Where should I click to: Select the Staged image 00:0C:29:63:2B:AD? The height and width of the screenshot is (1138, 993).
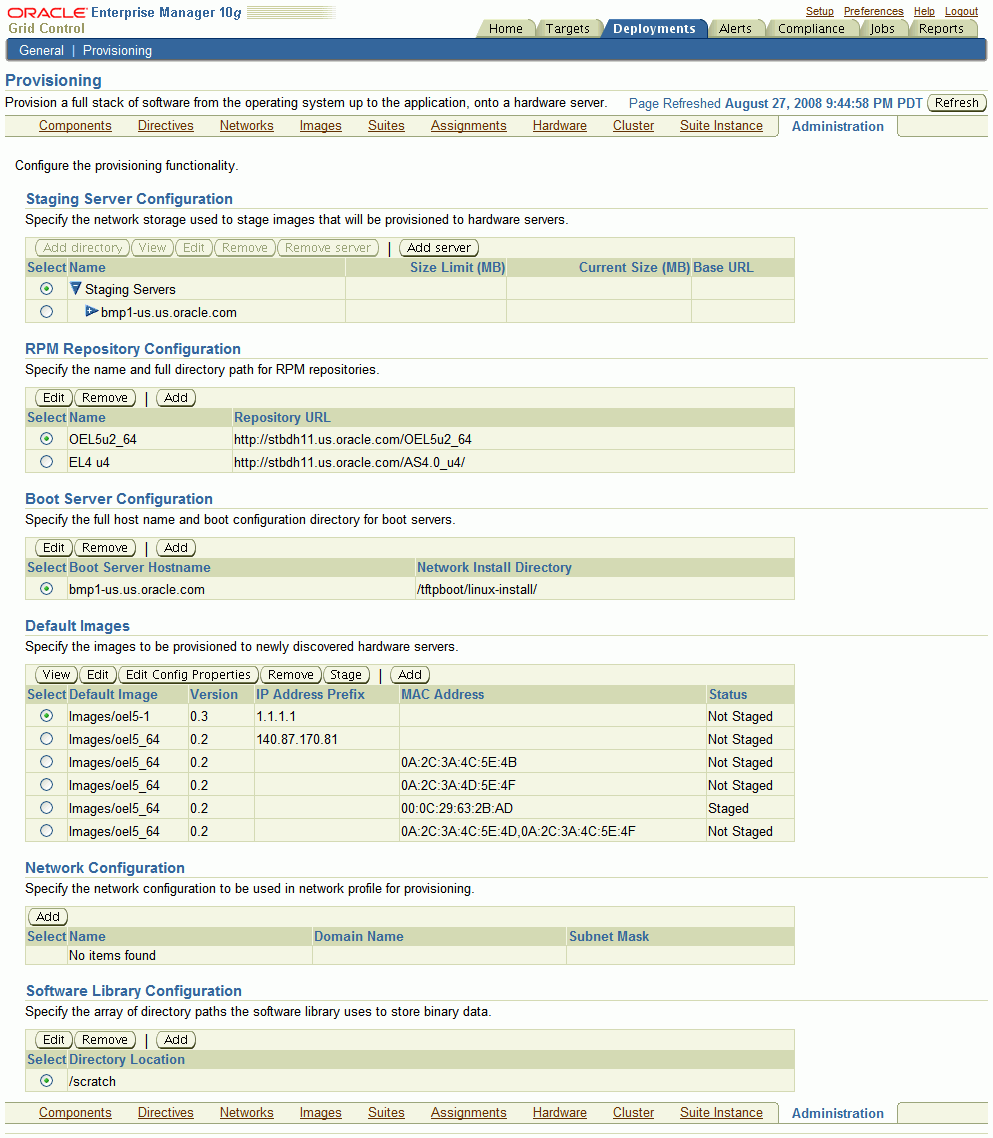(x=46, y=808)
